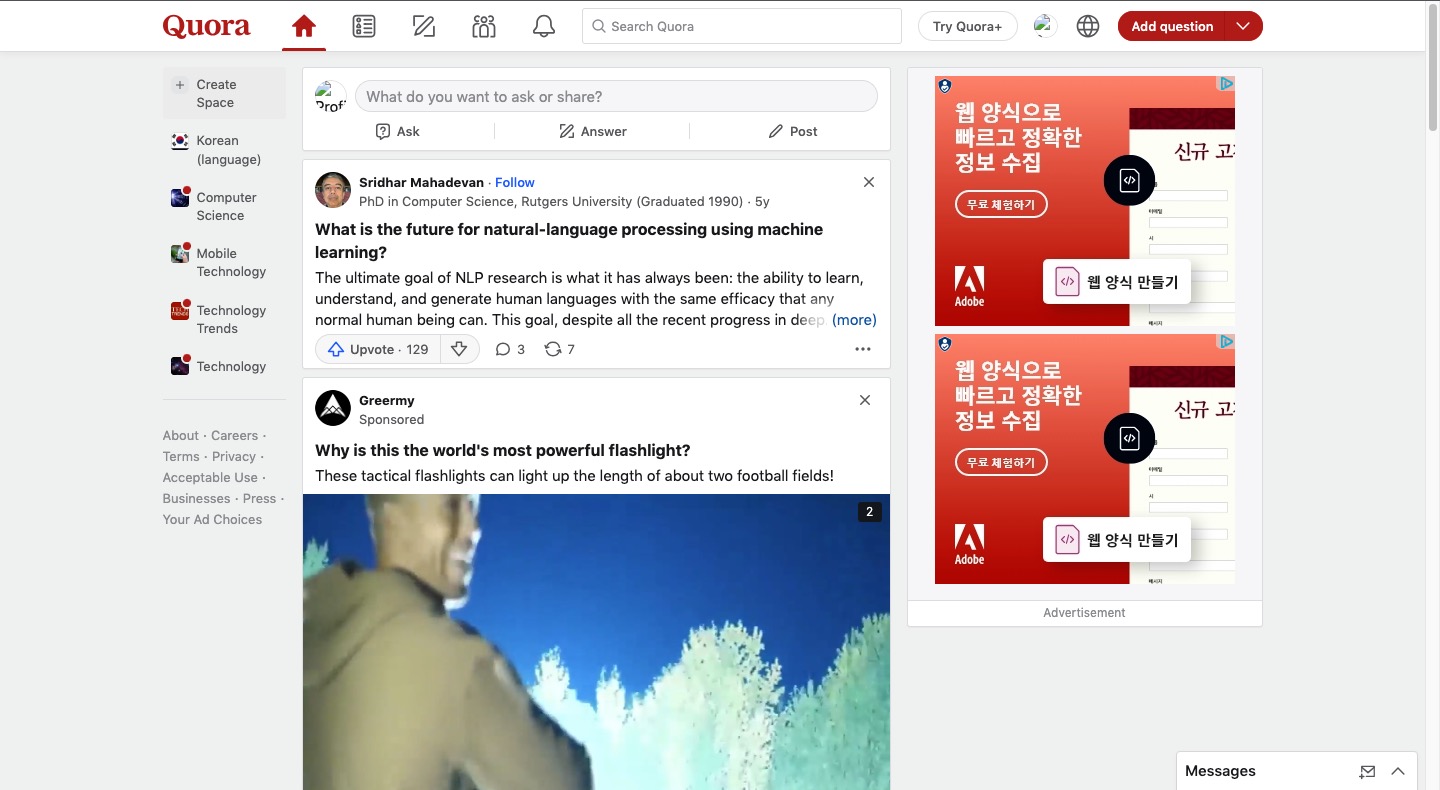This screenshot has height=790, width=1440.
Task: Open the Mobile Technology space
Action: click(x=224, y=262)
